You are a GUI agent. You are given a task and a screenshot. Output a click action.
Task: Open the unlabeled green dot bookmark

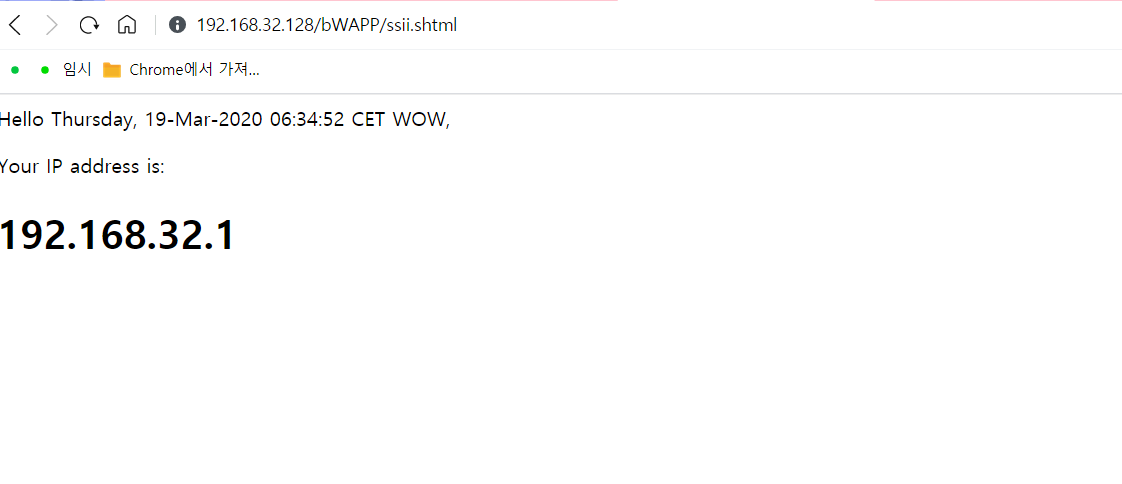[x=14, y=70]
